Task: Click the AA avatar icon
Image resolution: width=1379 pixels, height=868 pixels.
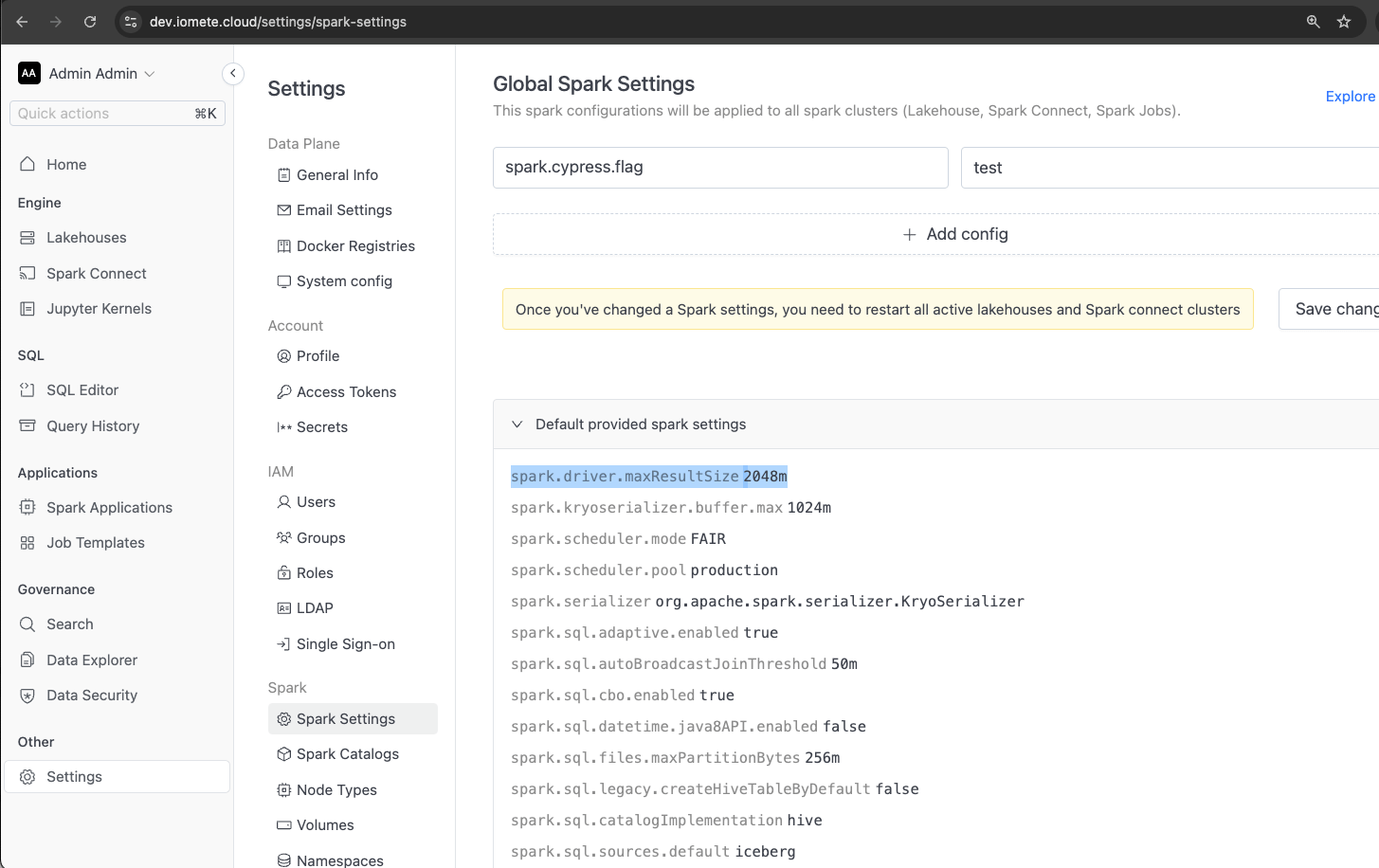Action: (x=29, y=73)
